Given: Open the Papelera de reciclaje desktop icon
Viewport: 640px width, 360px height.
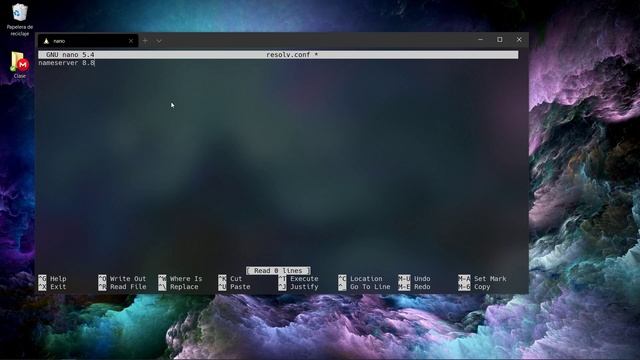Looking at the screenshot, I should (19, 20).
